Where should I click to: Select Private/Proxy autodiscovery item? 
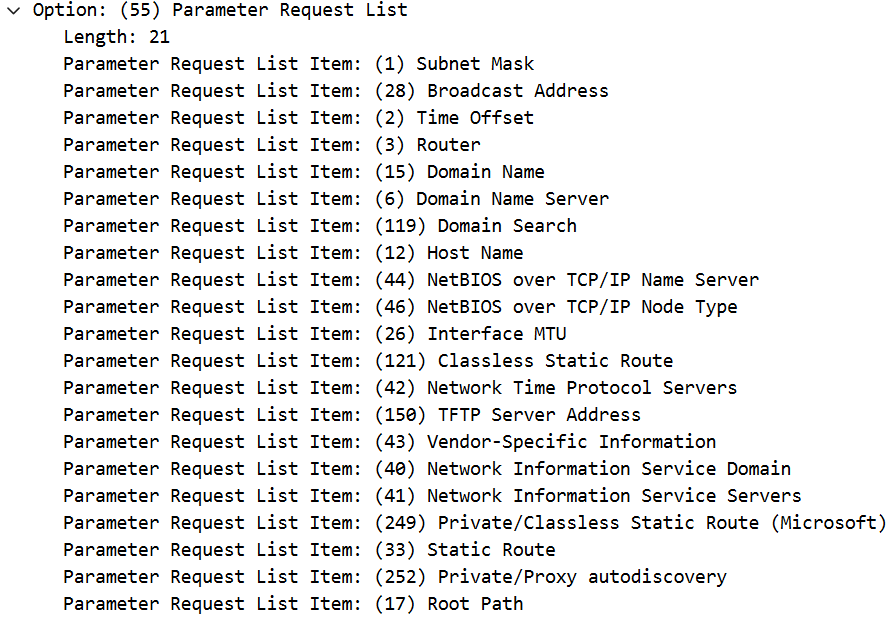pos(394,577)
